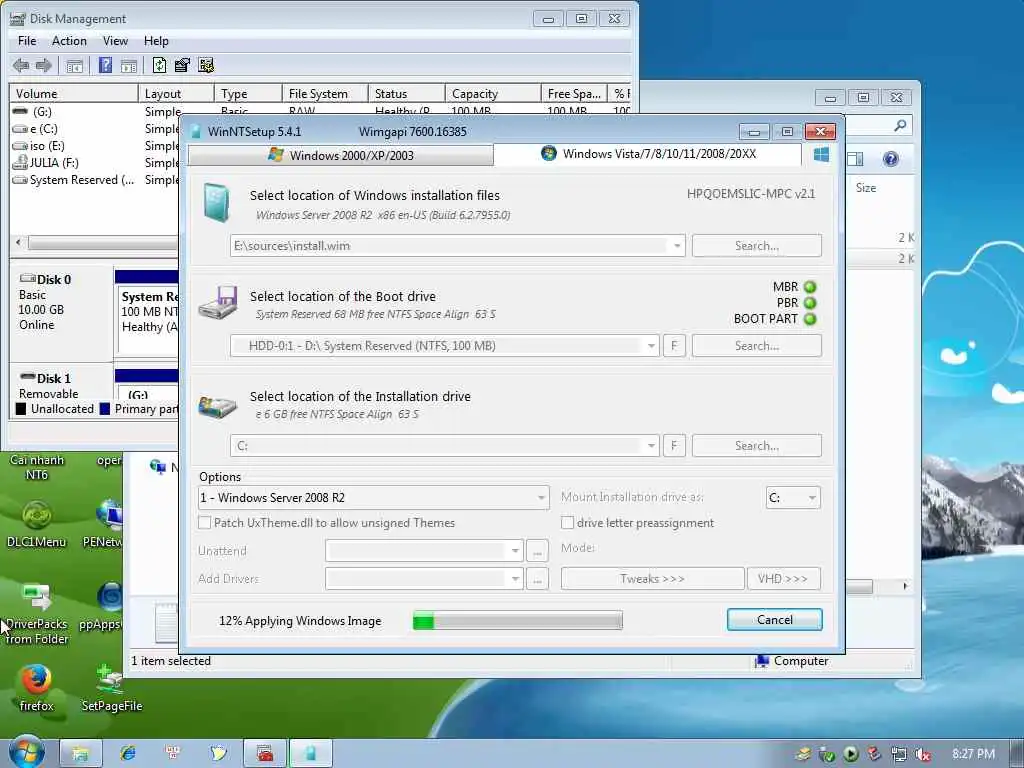Toggle Patch UxTheme.dll checkbox

click(204, 522)
